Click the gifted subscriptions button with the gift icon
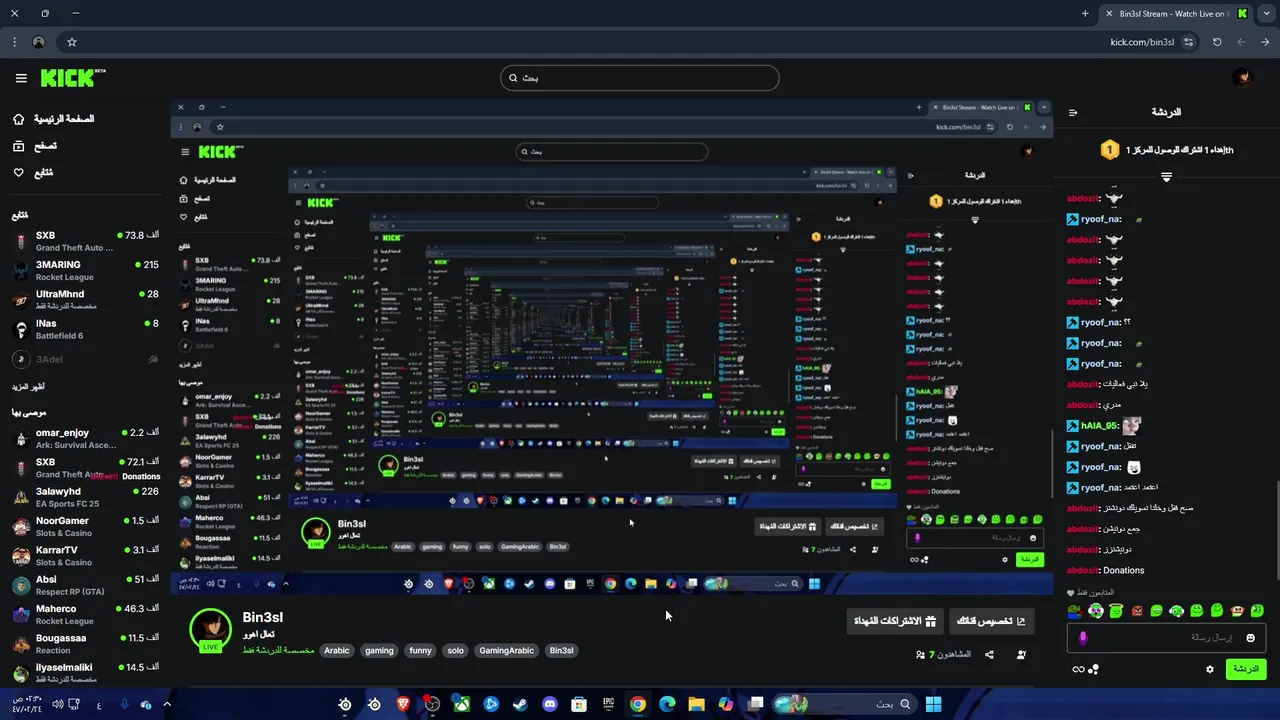 click(x=895, y=621)
